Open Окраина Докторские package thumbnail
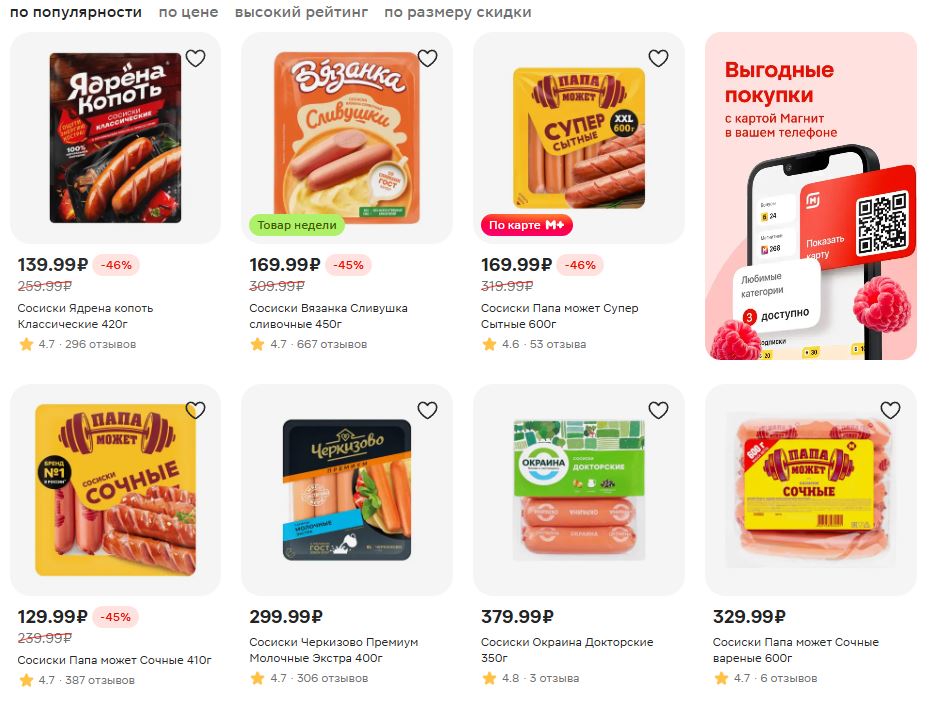Viewport: 934px width, 703px height. coord(579,490)
